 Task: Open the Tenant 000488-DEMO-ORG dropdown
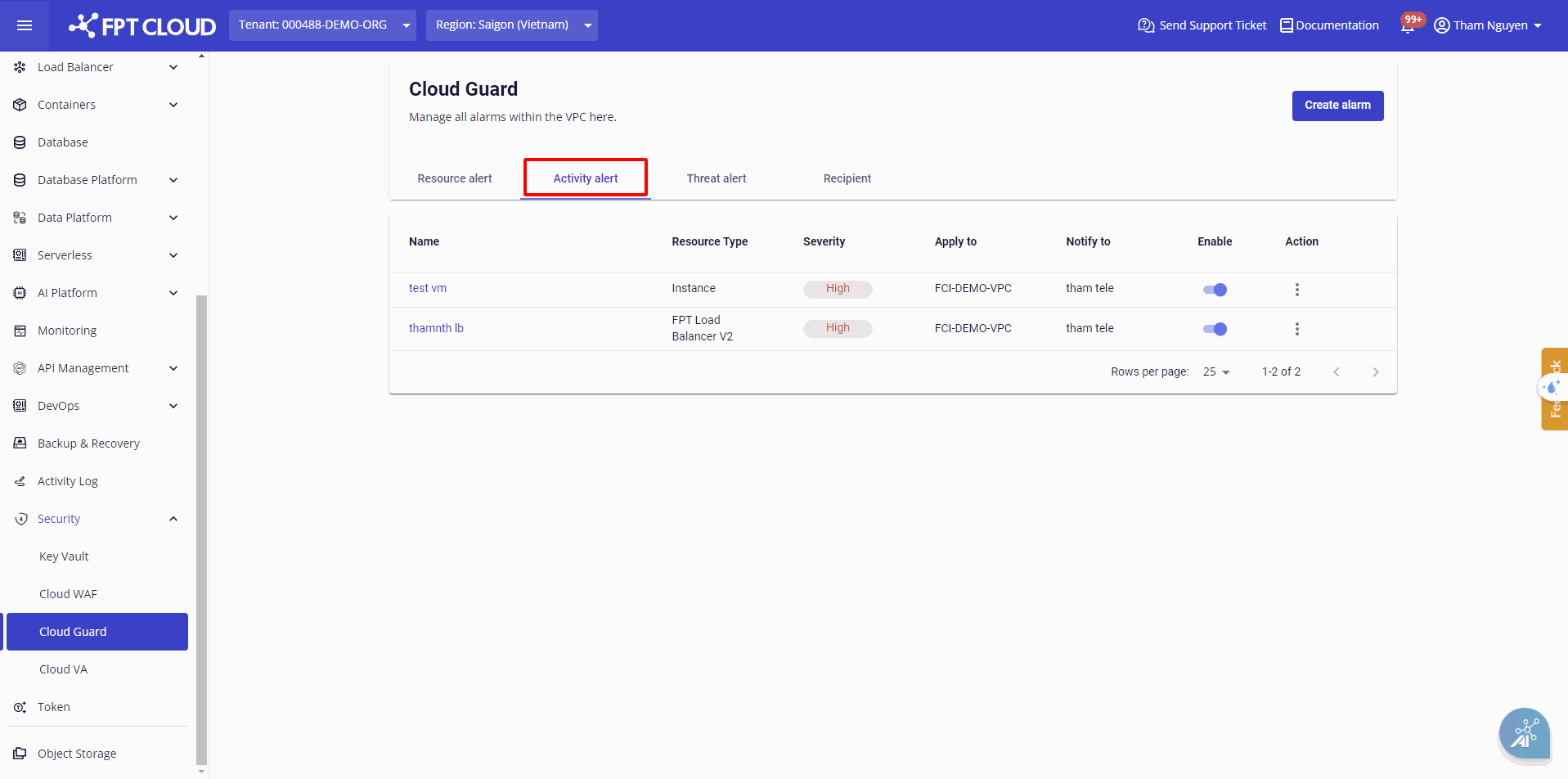(322, 25)
